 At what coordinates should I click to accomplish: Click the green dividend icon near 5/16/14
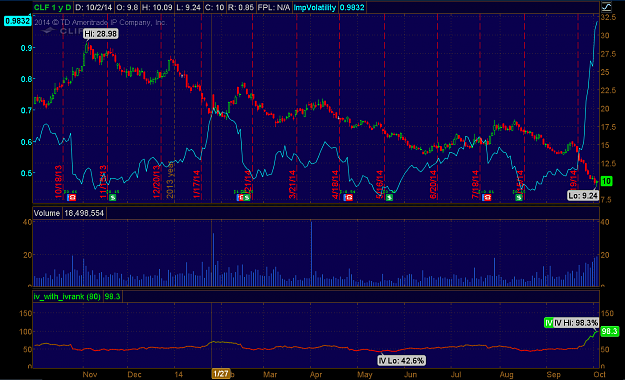(x=389, y=197)
